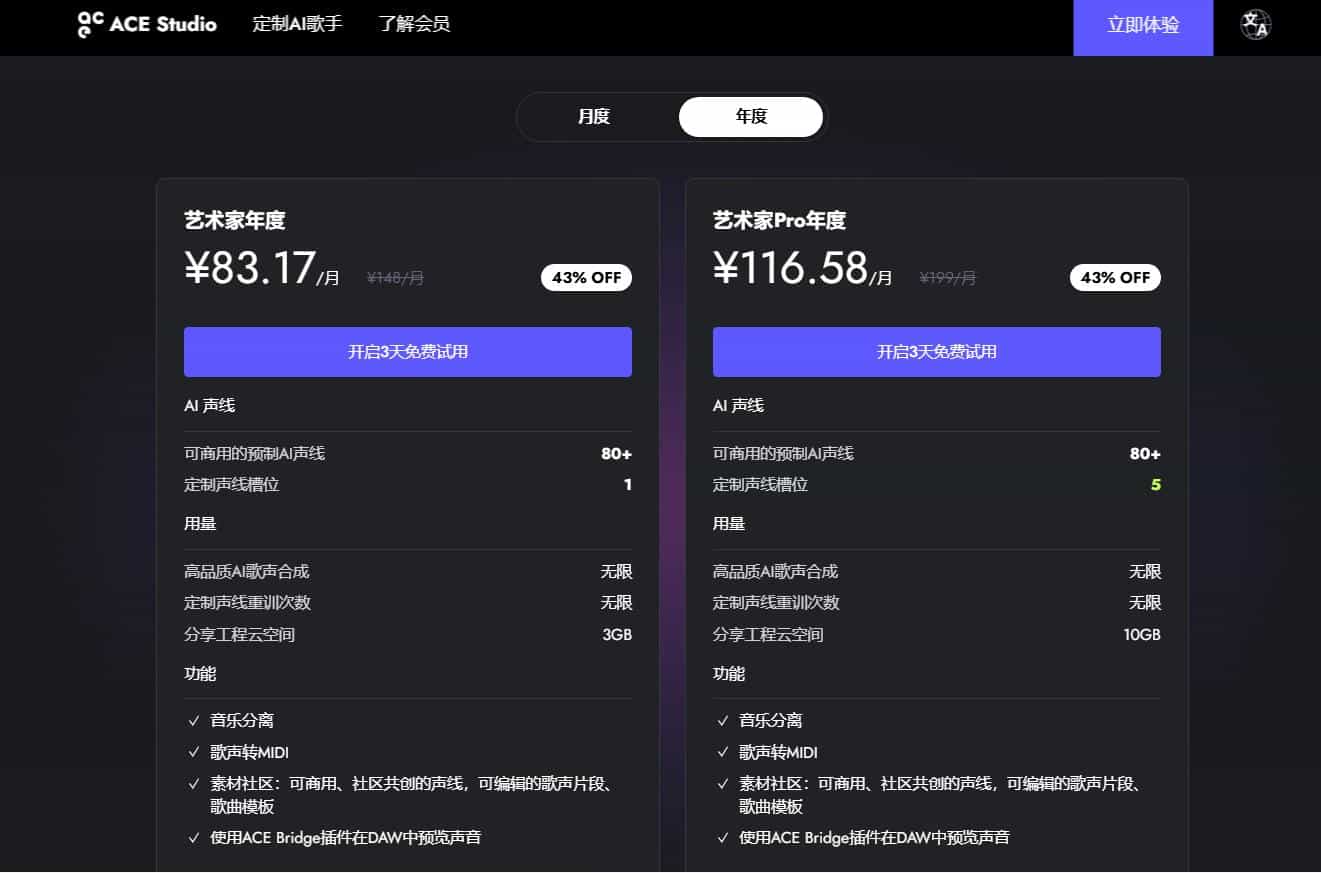Screen dimensions: 1321x873
Task: Click the 艺术家年度 plan title
Action: pos(235,221)
